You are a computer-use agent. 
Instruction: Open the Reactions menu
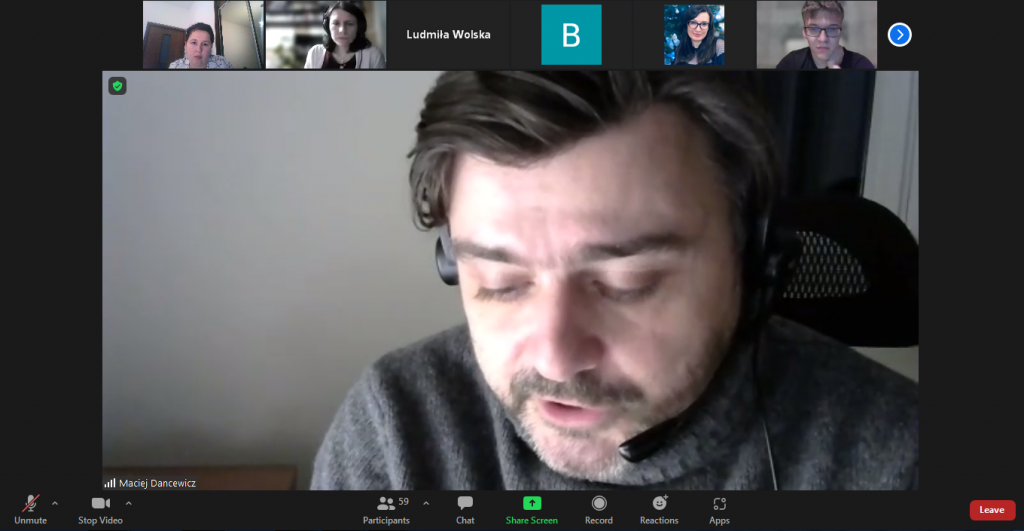pyautogui.click(x=659, y=508)
